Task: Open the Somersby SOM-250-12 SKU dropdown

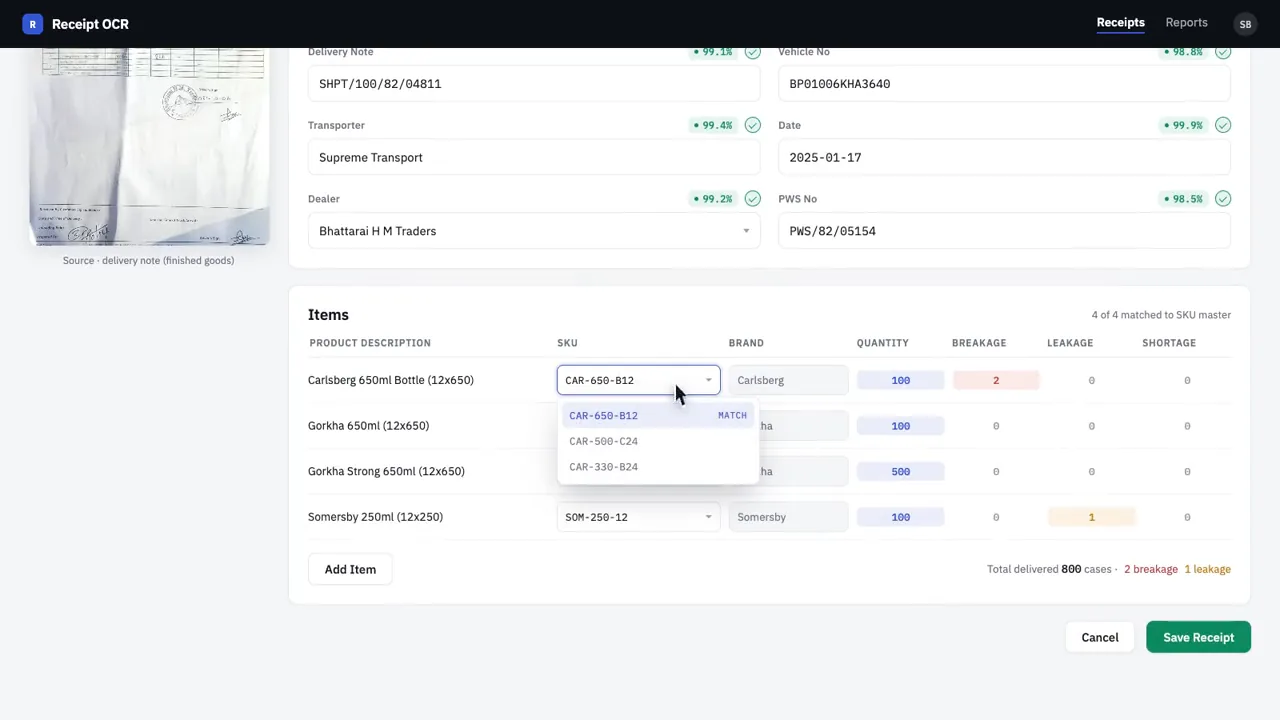Action: [638, 517]
